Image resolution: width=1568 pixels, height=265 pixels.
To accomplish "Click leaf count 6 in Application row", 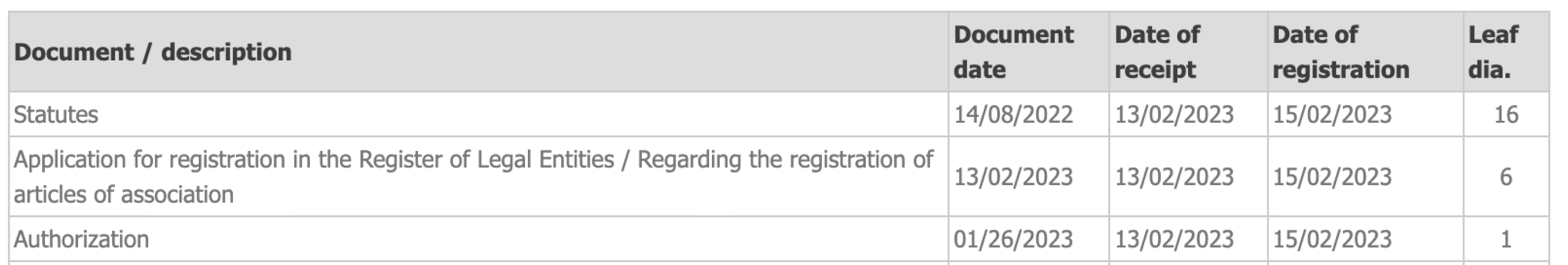I will [x=1506, y=177].
